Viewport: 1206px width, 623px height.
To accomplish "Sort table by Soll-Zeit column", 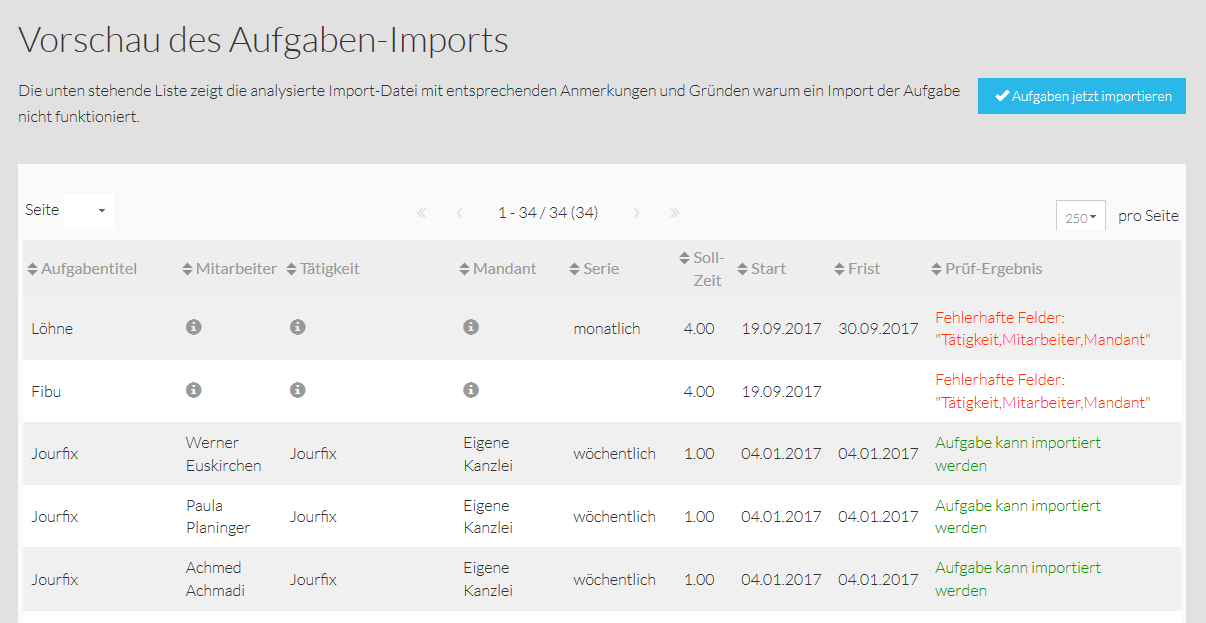I will point(702,269).
